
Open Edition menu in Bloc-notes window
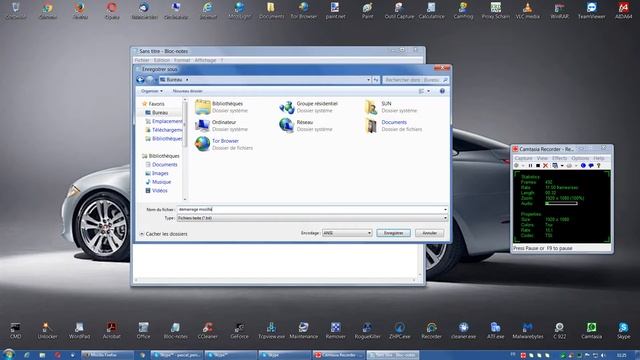point(162,60)
